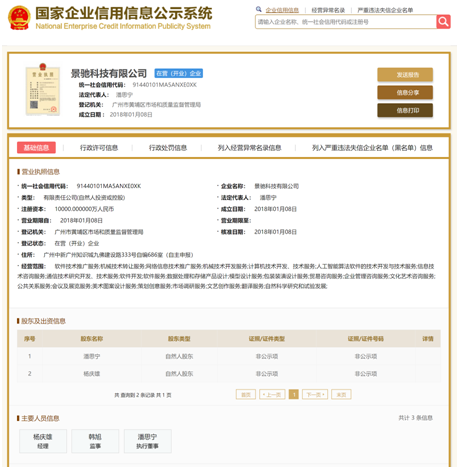
Task: Click the 首页 pagination button
Action: point(246,395)
